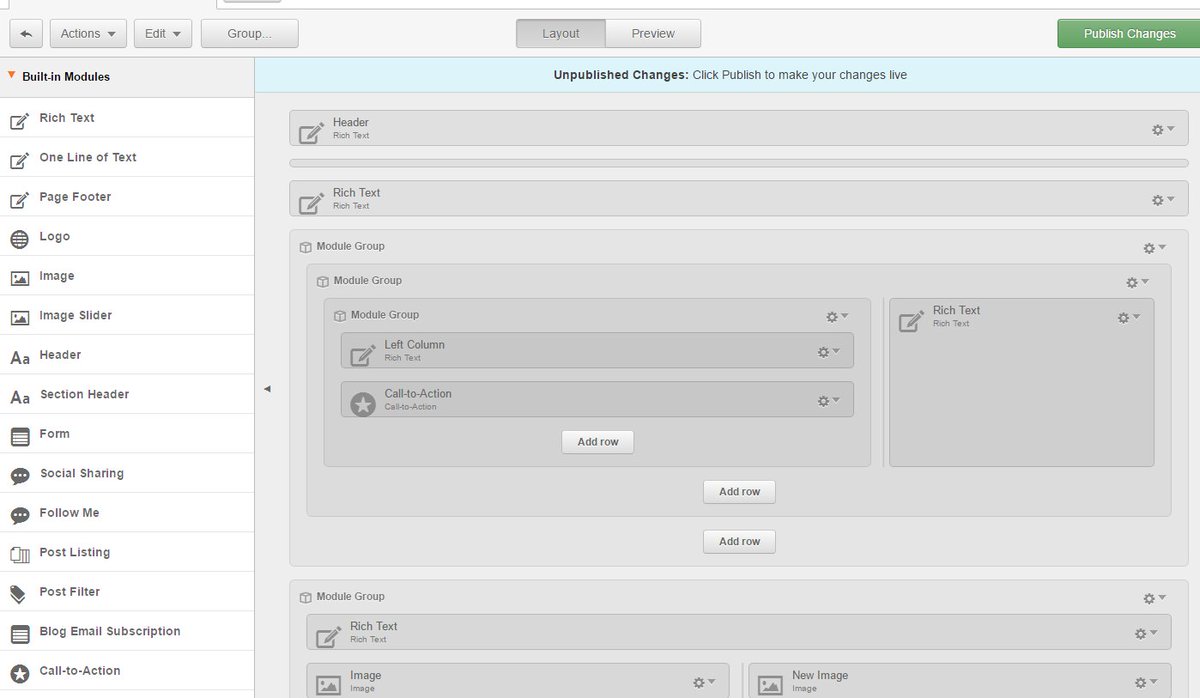Click the Header module edit icon in layout

tap(311, 131)
